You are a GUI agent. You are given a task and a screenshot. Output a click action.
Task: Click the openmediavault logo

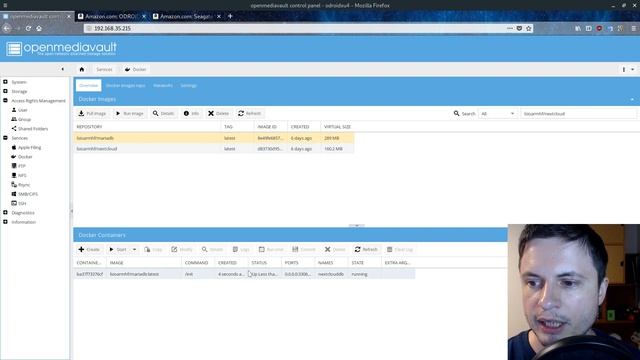click(62, 49)
